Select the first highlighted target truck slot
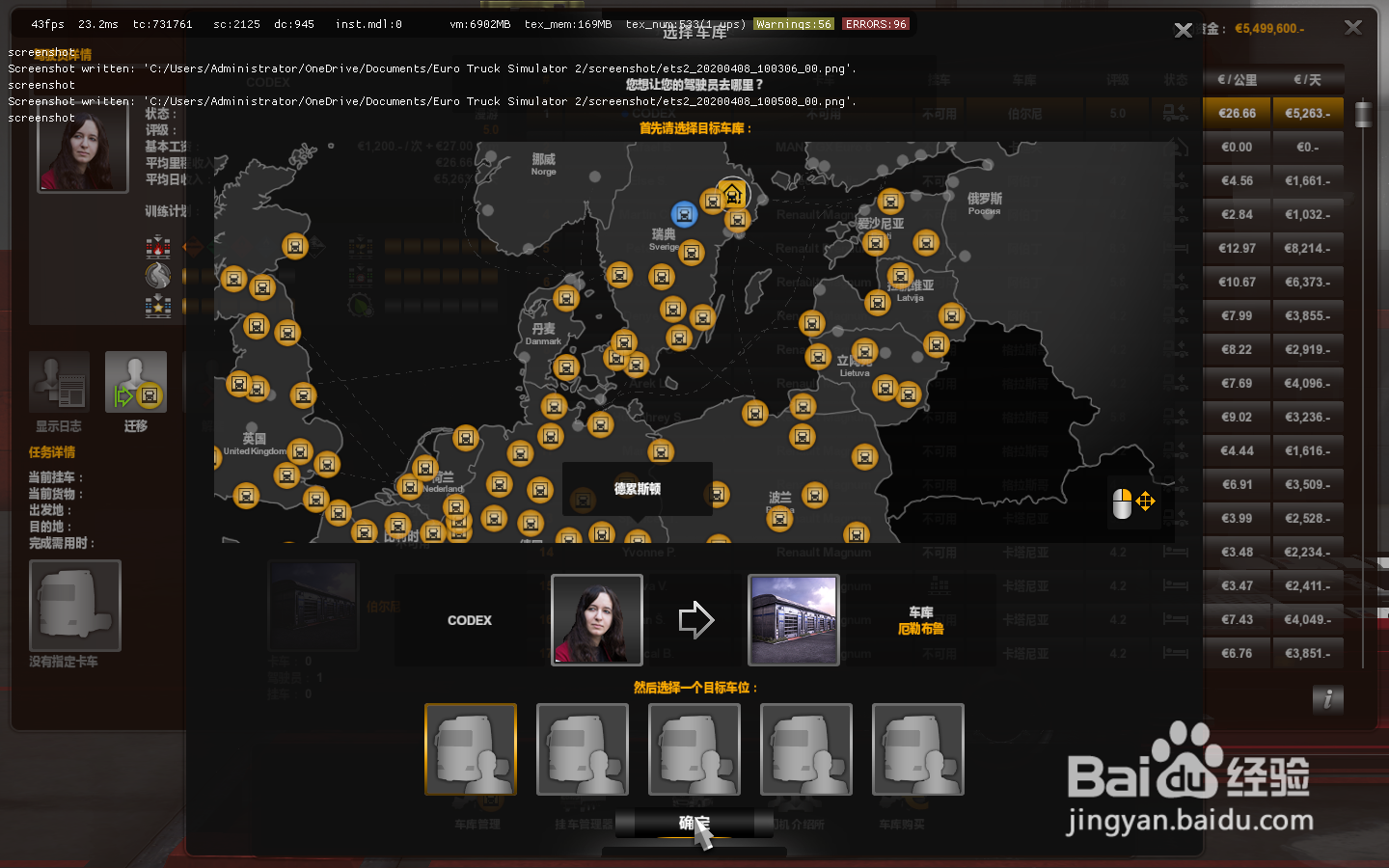The height and width of the screenshot is (868, 1389). coord(471,749)
